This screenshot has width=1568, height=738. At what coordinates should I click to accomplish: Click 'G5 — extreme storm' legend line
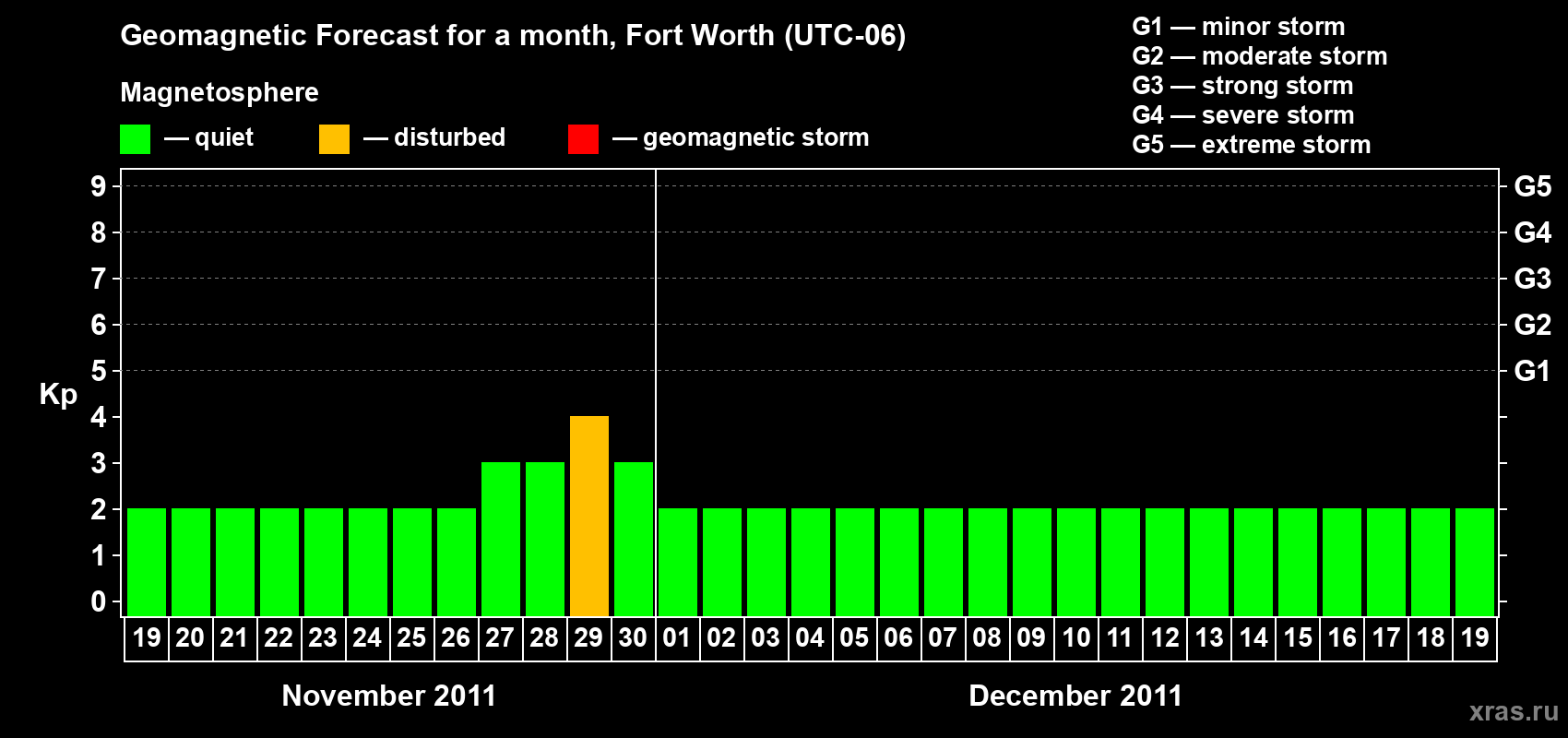pos(1252,145)
